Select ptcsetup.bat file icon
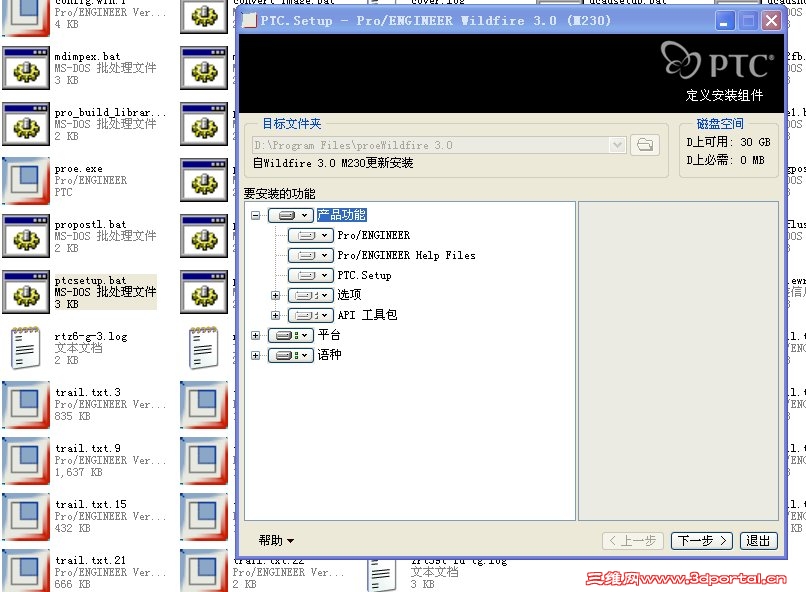 pyautogui.click(x=26, y=292)
